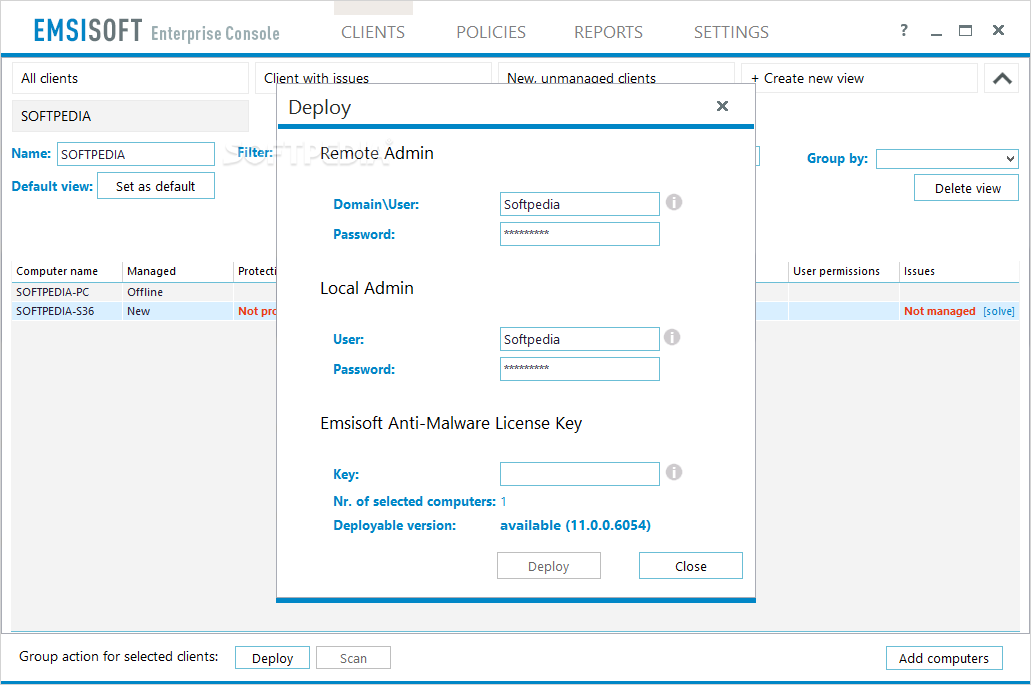
Task: Select SOFTPEDIA-PC row
Action: pyautogui.click(x=145, y=292)
